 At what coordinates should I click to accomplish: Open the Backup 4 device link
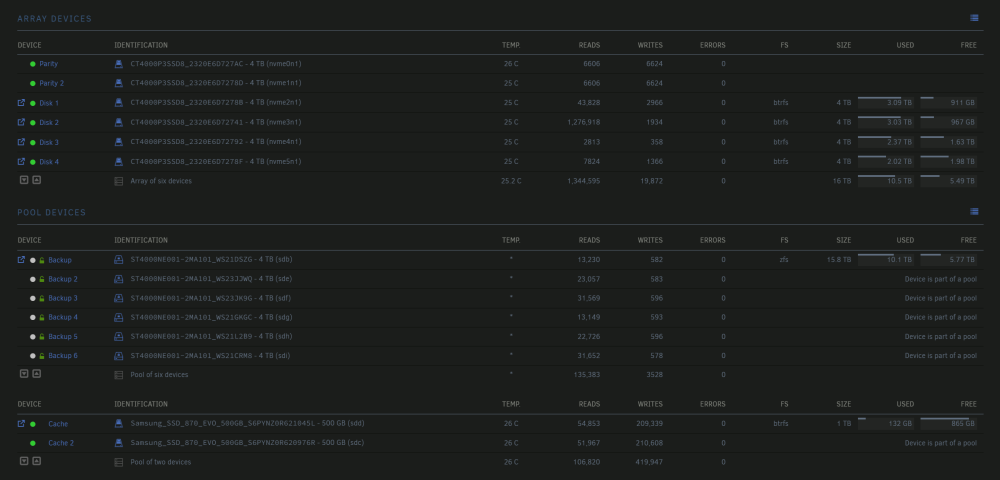pos(63,317)
